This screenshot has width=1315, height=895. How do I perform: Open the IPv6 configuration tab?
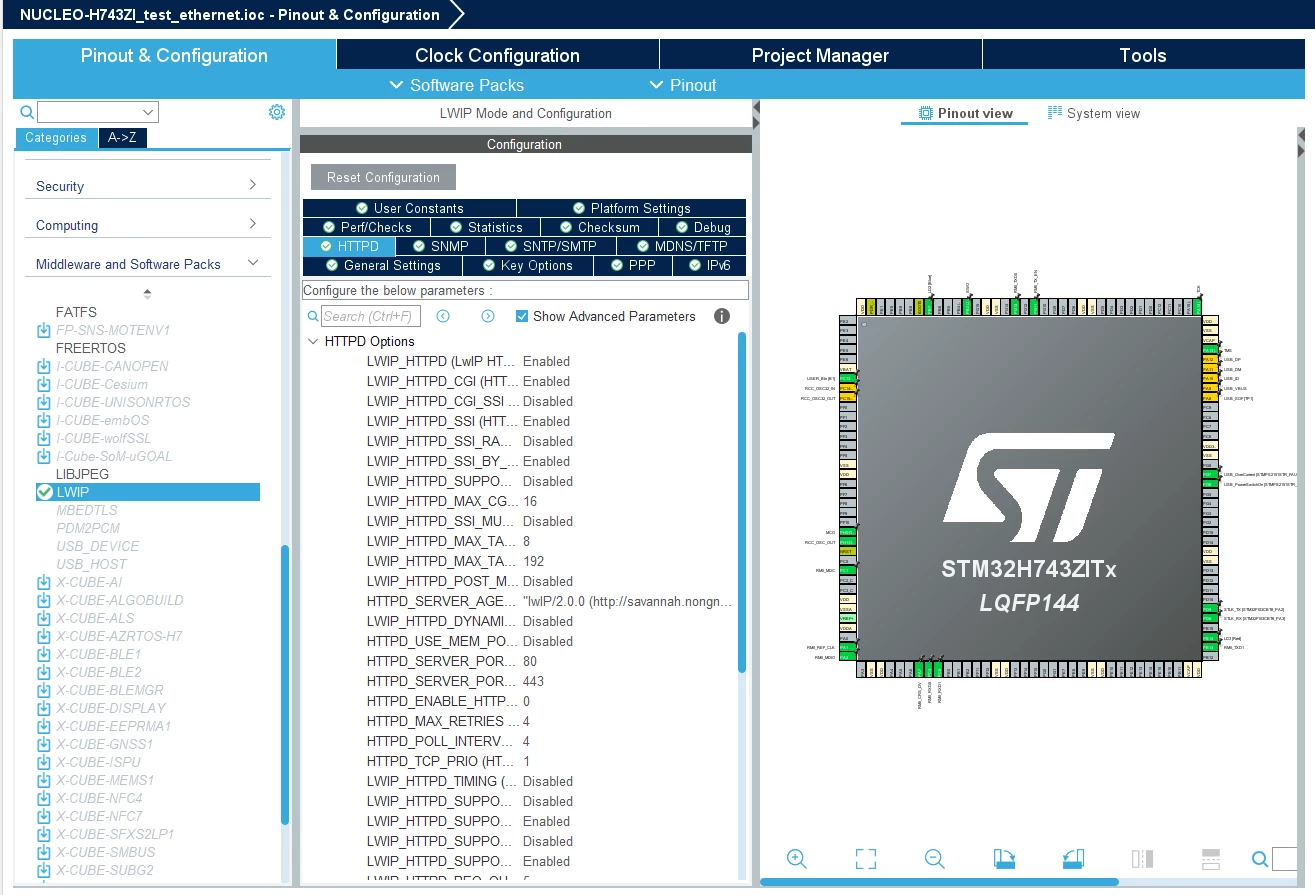point(709,265)
